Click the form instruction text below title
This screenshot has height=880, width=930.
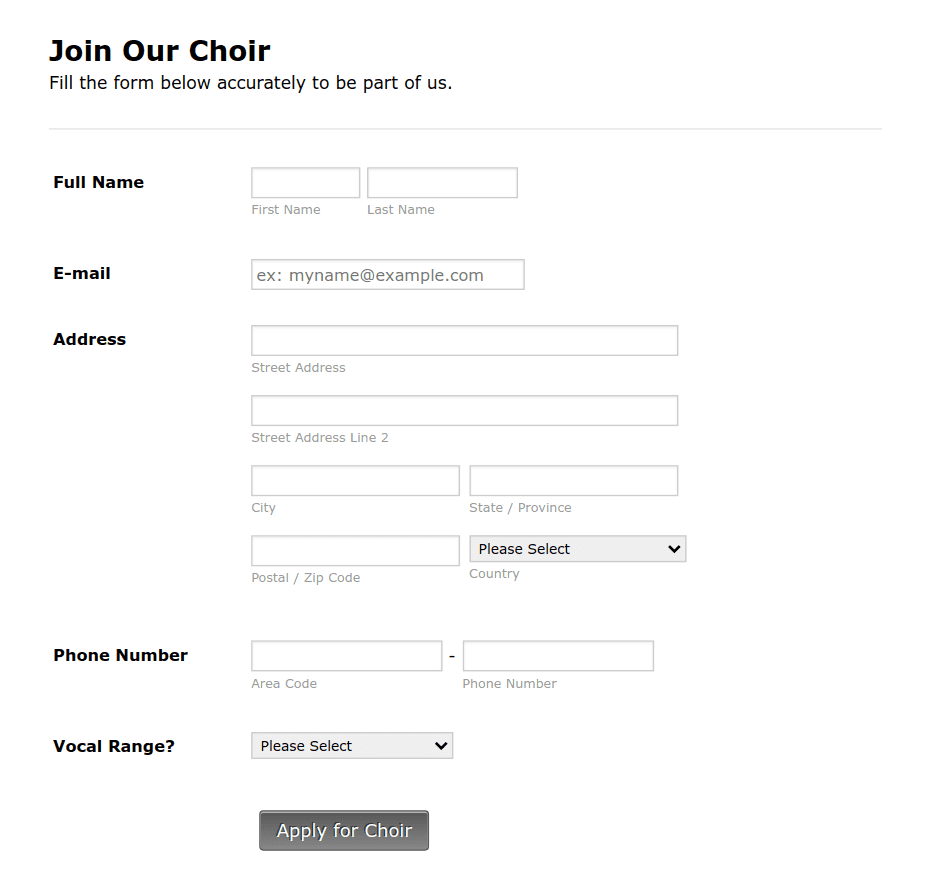[x=250, y=83]
